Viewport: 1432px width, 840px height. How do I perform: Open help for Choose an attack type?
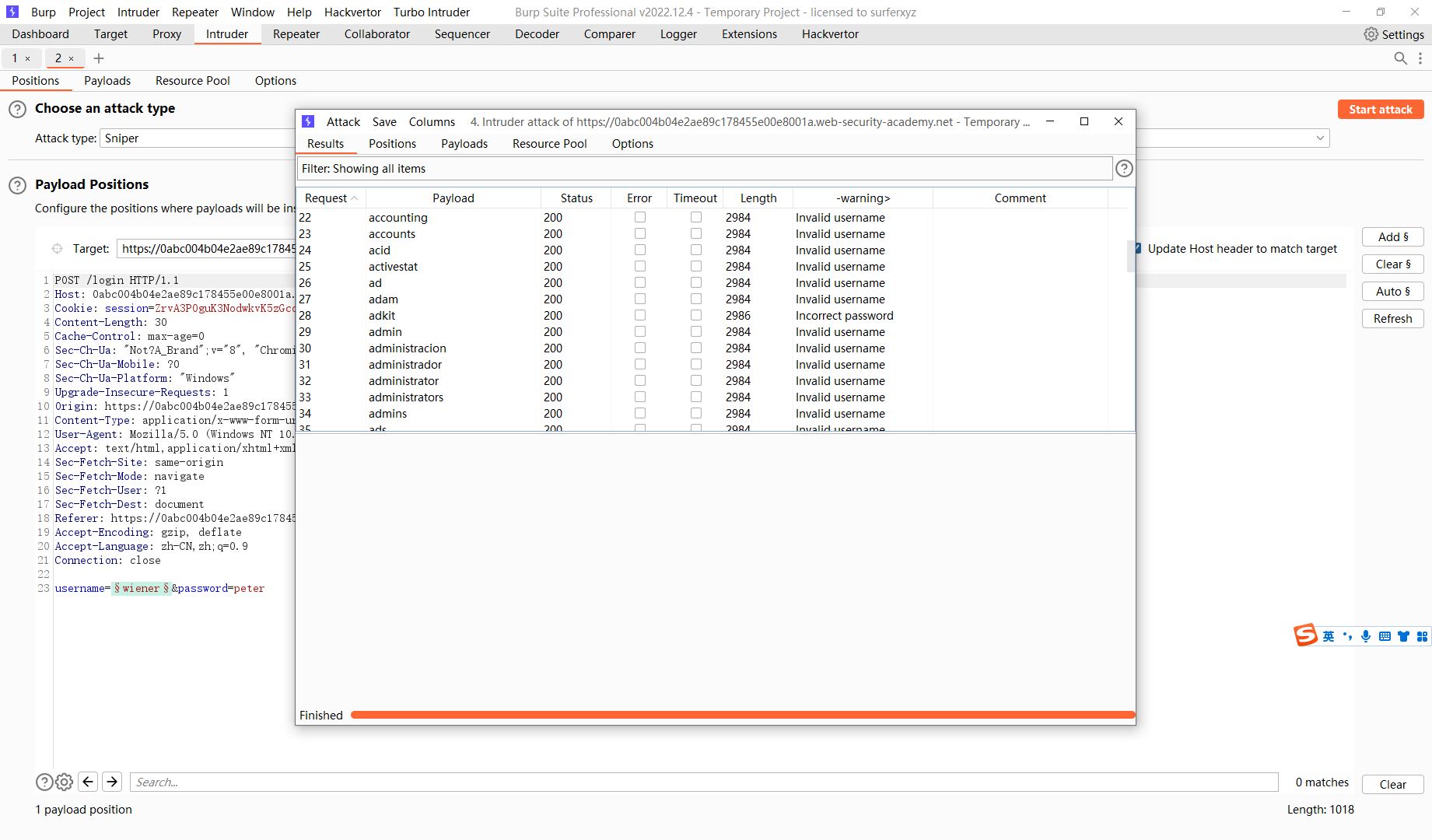tap(17, 110)
